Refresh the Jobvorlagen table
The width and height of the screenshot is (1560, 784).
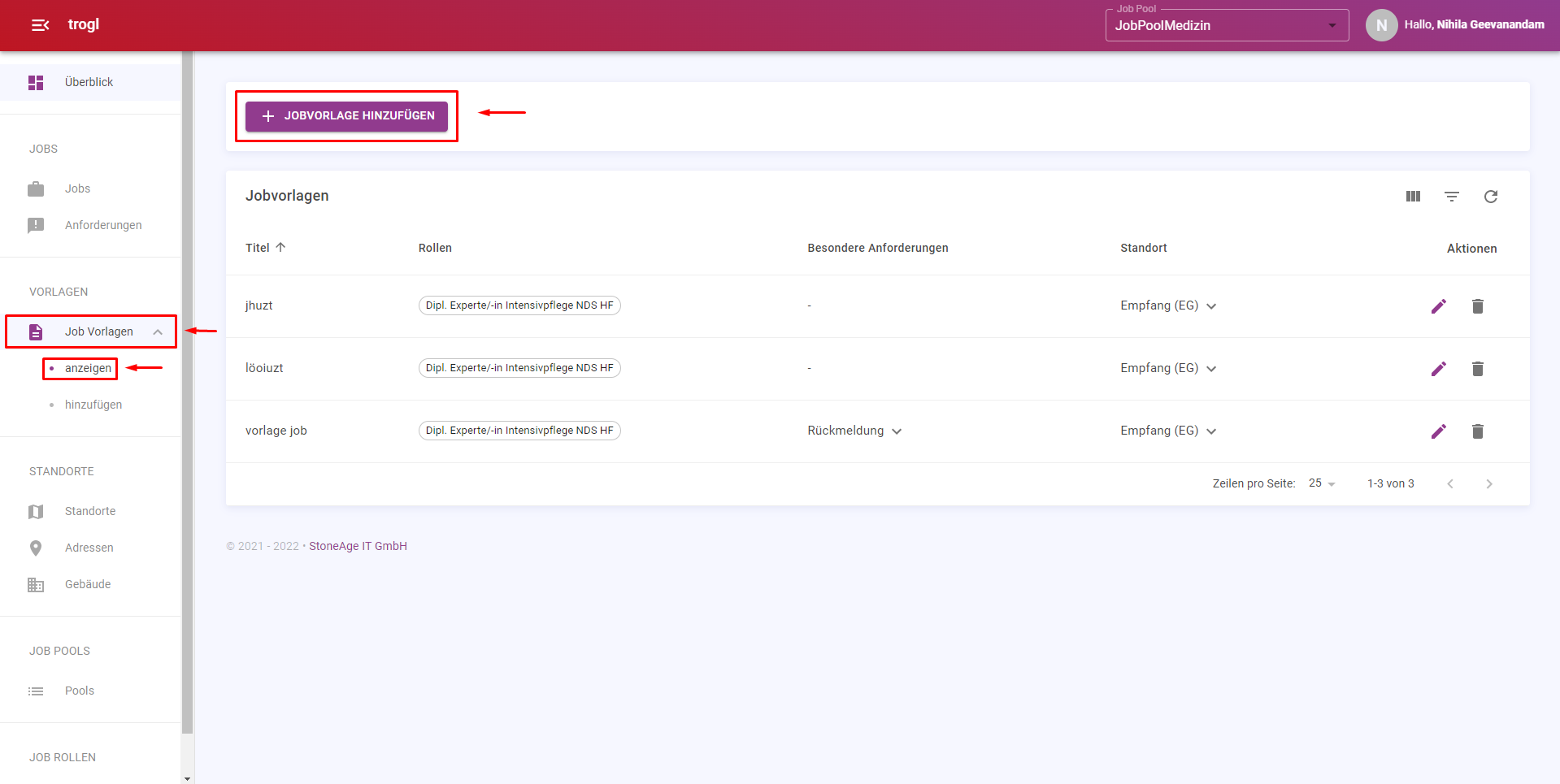click(x=1490, y=197)
